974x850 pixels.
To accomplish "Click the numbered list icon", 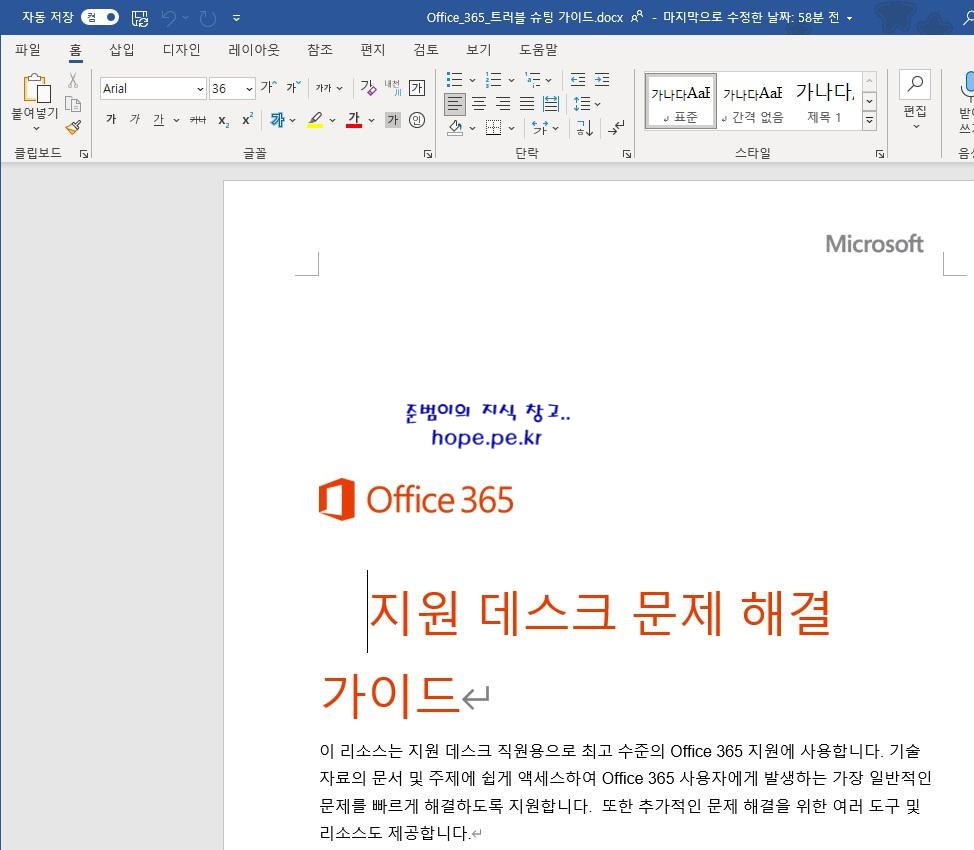I will 493,80.
